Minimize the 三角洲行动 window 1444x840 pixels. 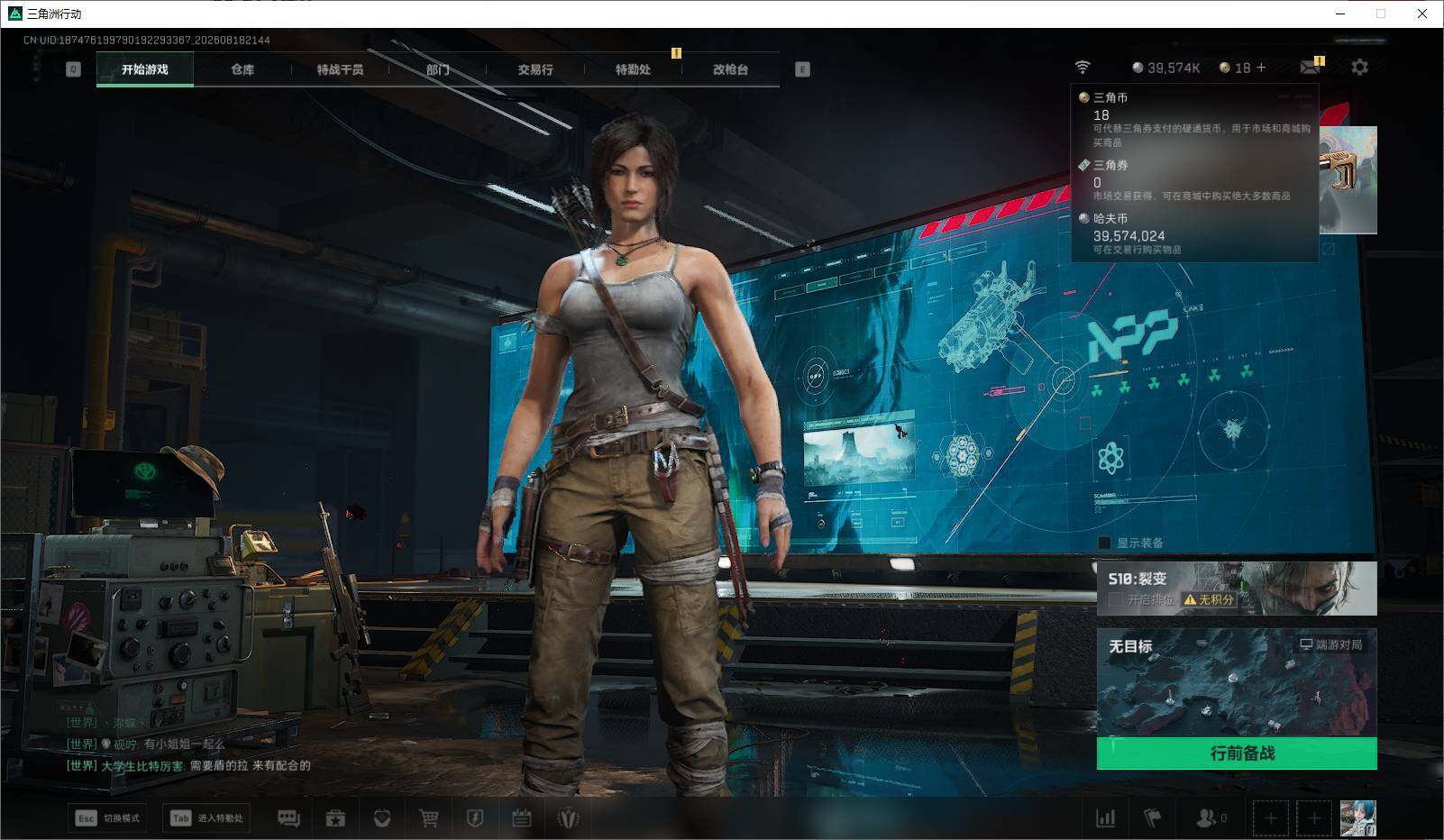coord(1340,14)
